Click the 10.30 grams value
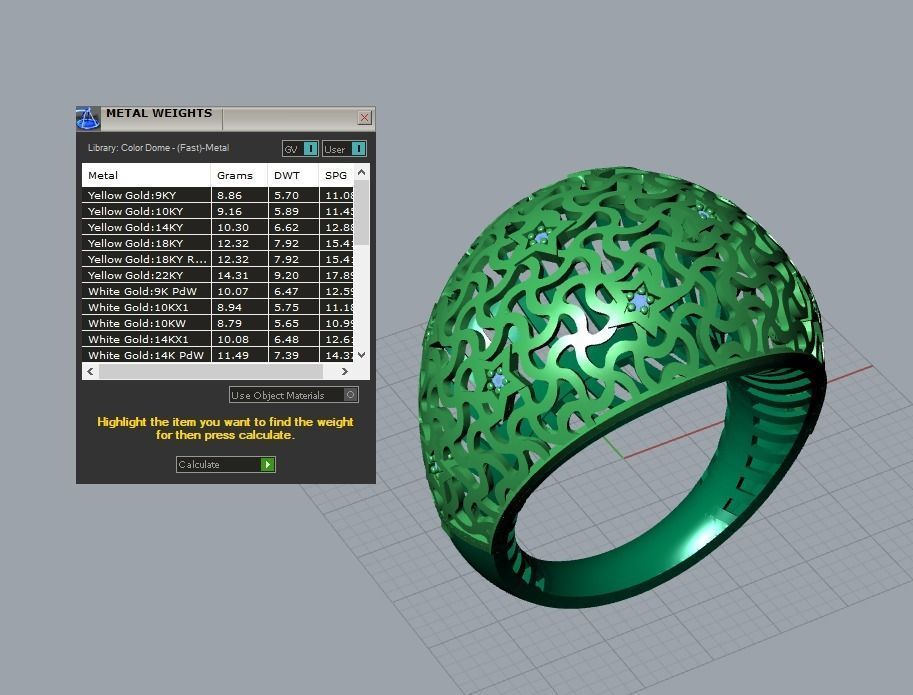Image resolution: width=913 pixels, height=695 pixels. (233, 228)
